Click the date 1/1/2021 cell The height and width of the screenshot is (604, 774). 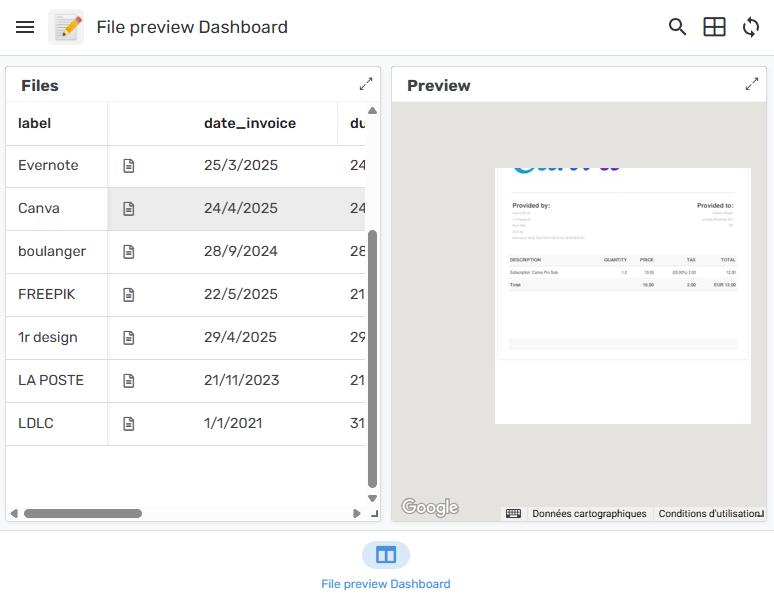coord(233,423)
